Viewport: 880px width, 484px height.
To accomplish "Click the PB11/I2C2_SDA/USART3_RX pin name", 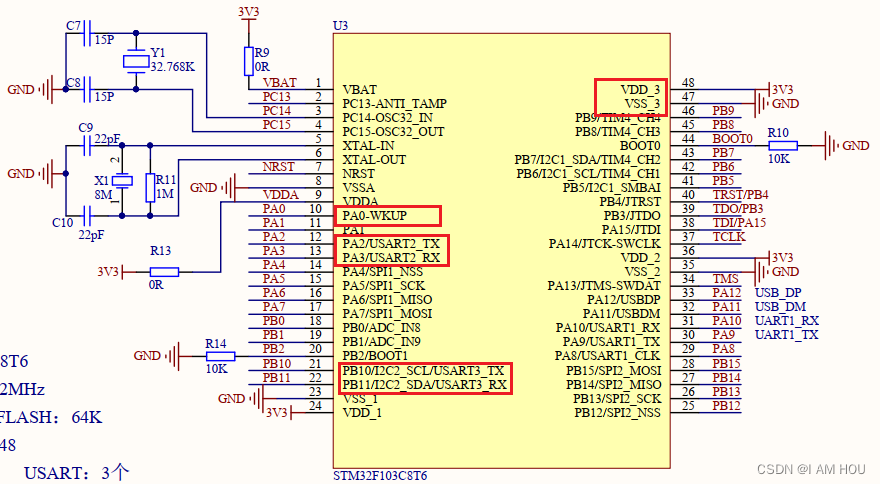I will [x=424, y=385].
